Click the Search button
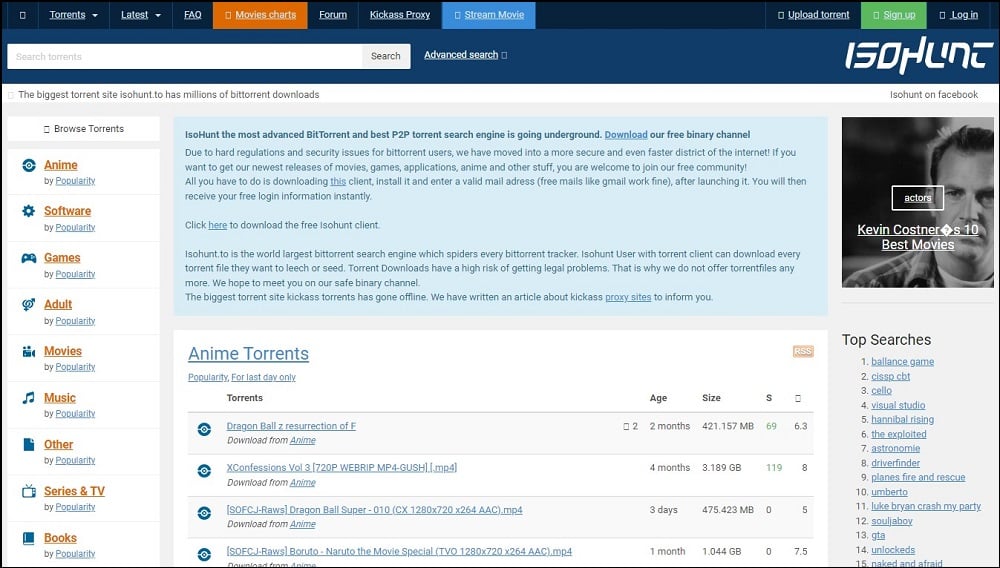The width and height of the screenshot is (1000, 568). pos(386,56)
